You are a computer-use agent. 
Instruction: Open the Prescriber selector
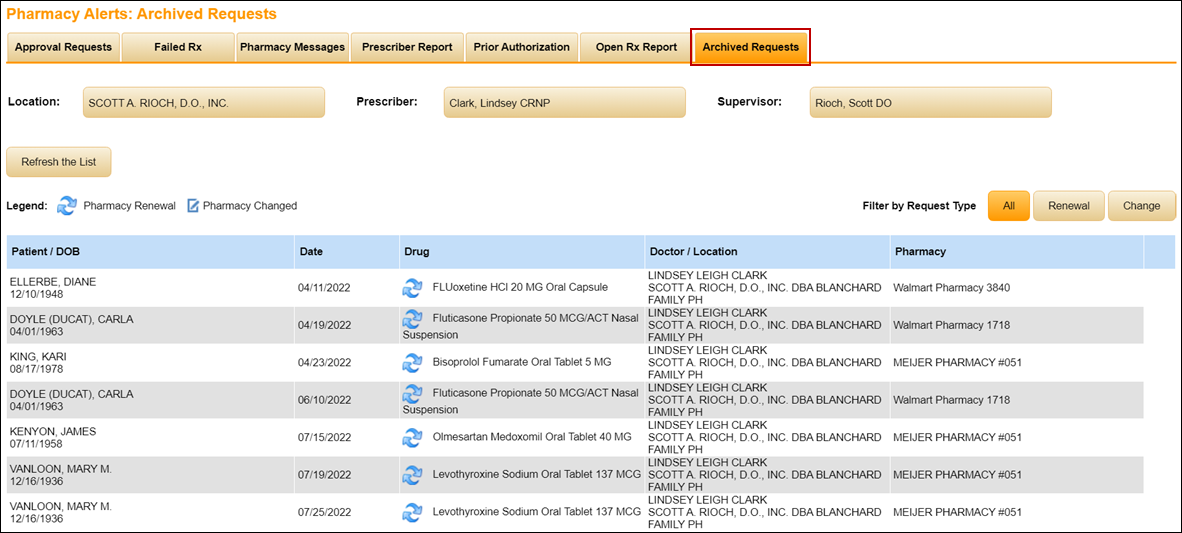point(564,103)
